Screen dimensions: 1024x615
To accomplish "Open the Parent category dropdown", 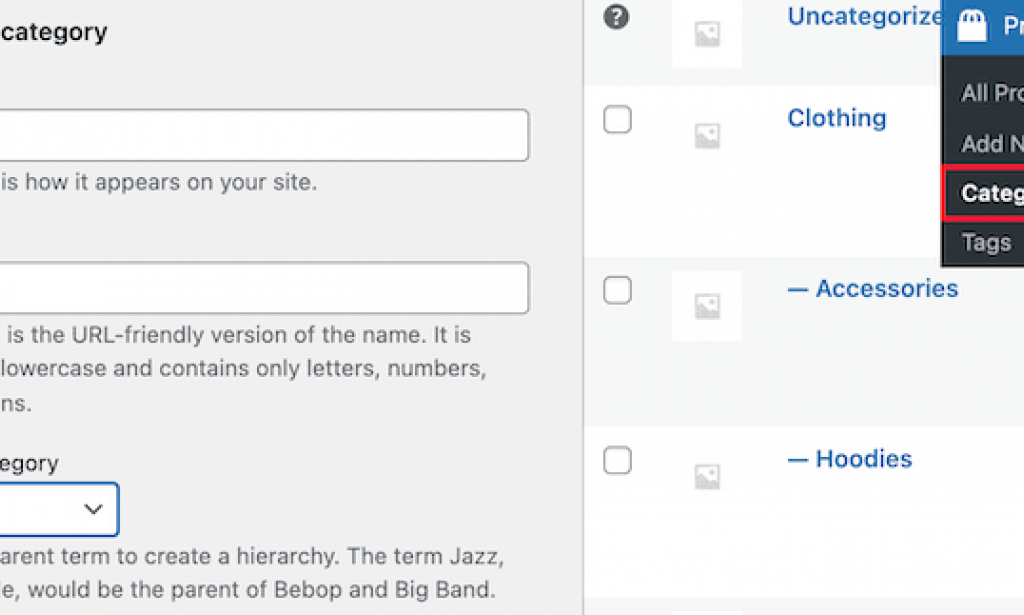I will tap(60, 509).
